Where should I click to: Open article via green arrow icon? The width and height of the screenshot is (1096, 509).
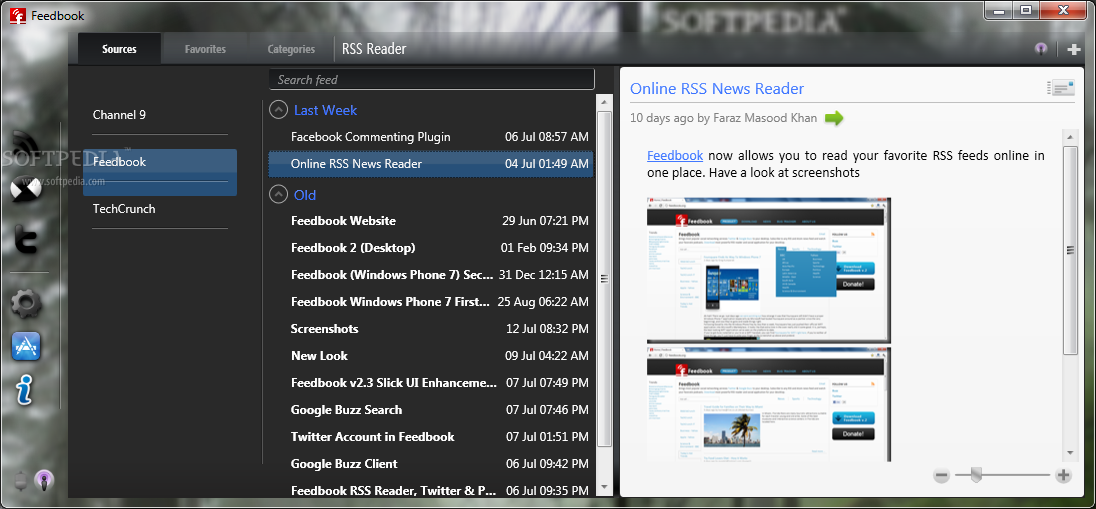coord(834,118)
